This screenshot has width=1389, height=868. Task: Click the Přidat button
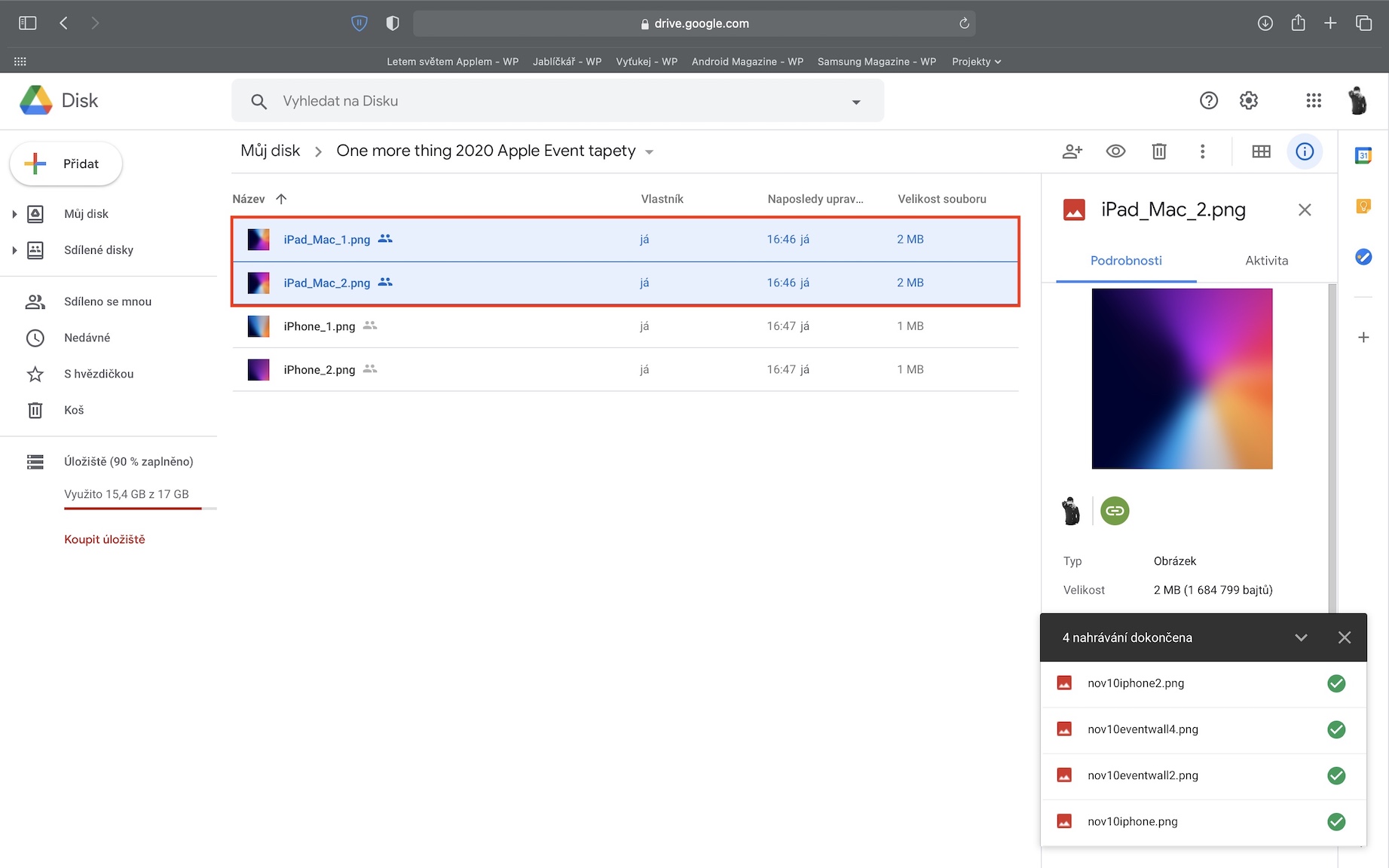coord(66,164)
